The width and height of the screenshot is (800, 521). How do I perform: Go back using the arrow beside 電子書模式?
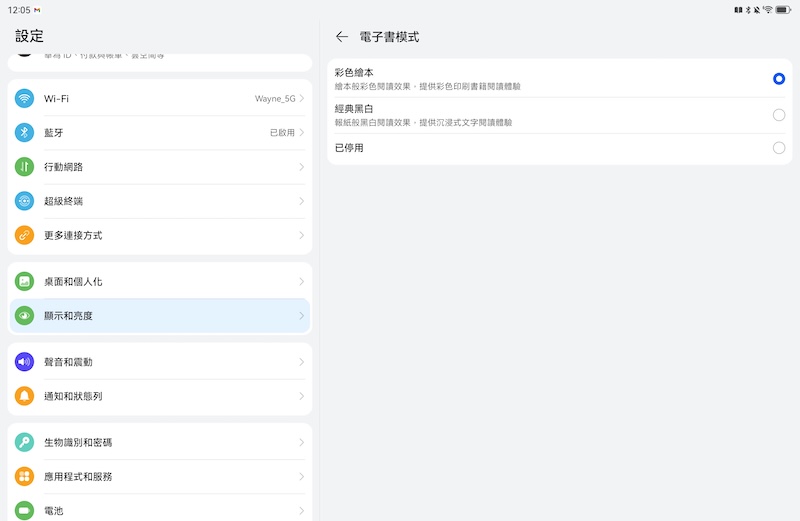click(342, 37)
